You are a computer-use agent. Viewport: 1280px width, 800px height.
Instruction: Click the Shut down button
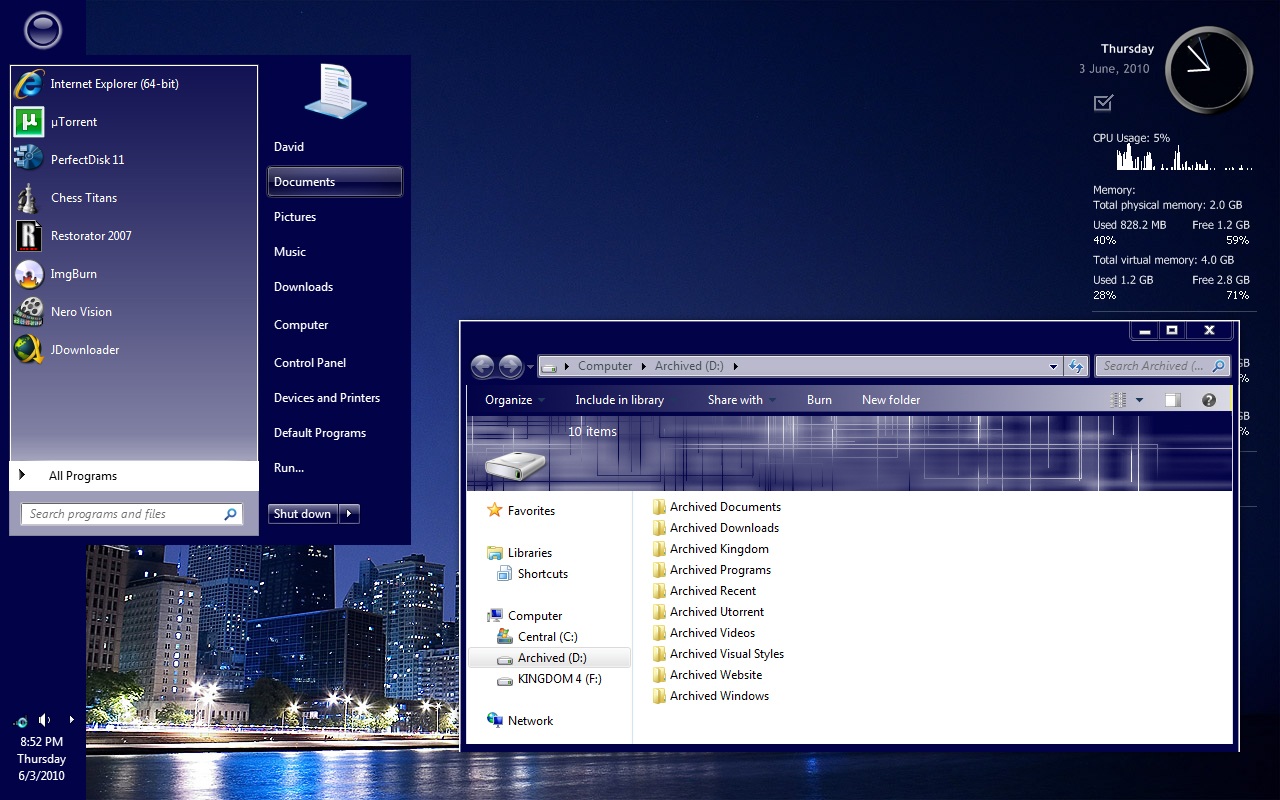click(303, 514)
